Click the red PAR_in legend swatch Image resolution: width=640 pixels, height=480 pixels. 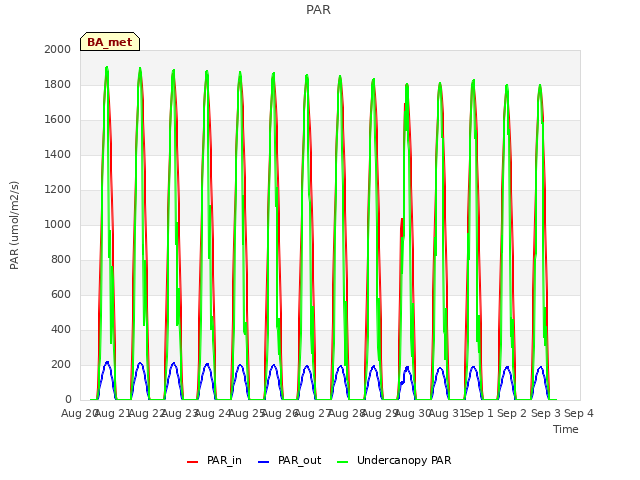pyautogui.click(x=192, y=462)
